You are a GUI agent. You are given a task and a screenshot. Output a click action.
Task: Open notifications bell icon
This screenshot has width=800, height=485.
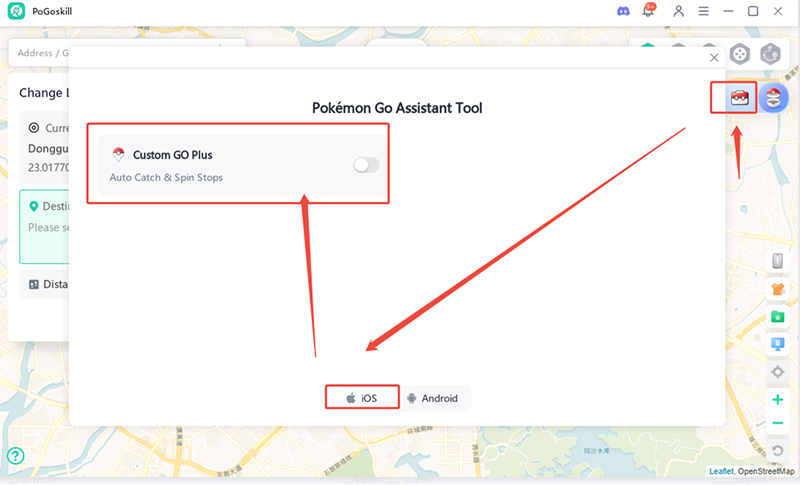[x=648, y=11]
